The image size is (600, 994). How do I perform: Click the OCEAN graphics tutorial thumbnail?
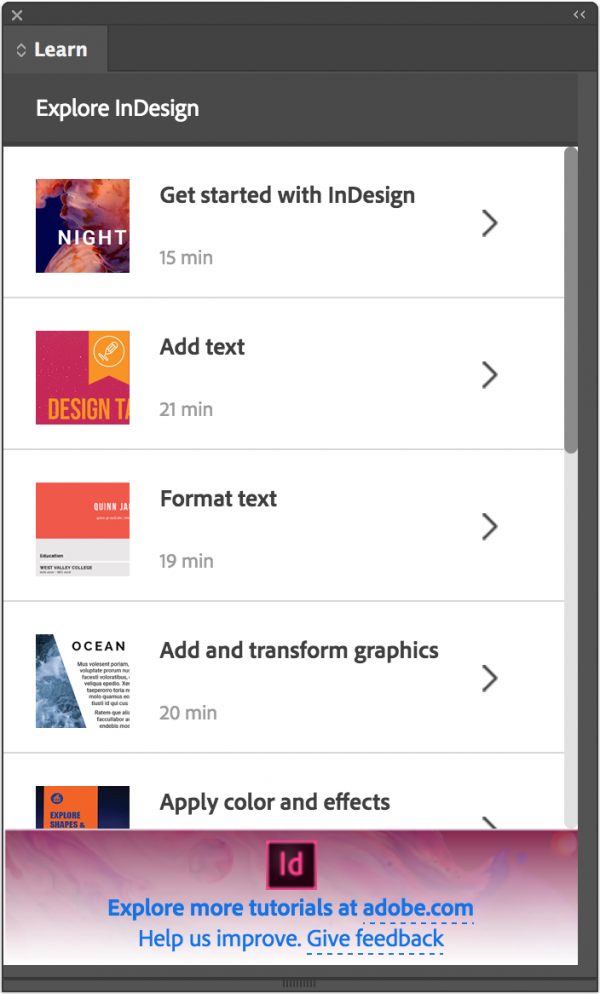coord(82,680)
